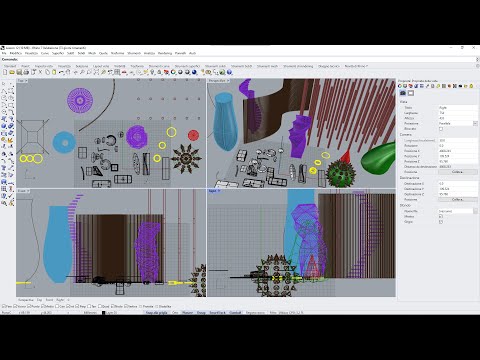Open the Superfici menu
This screenshot has height=360, width=480.
pos(58,53)
